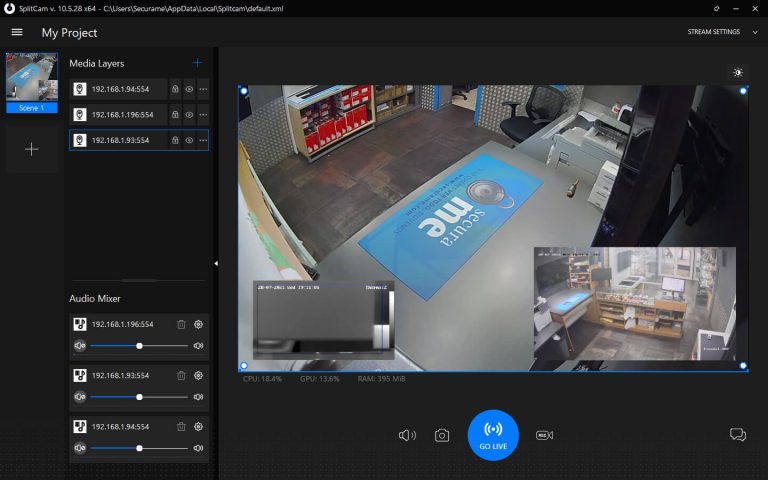
Task: Open the hamburger main menu
Action: click(17, 32)
